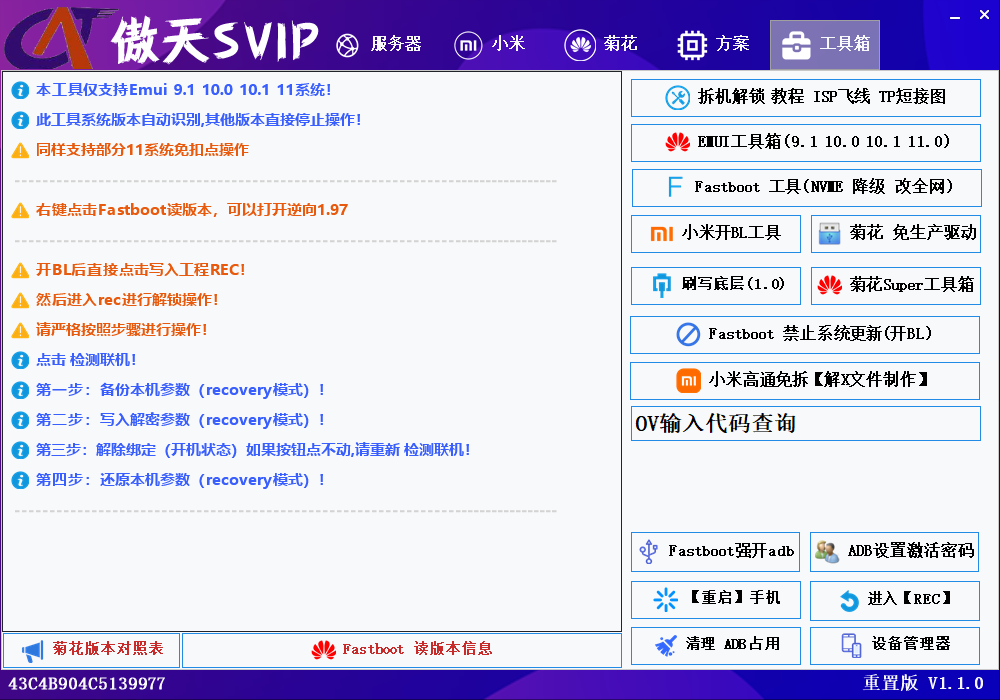Screen dimensions: 1000x700
Task: Click the USB drive icon on 菊花 免生产驱动
Action: point(829,233)
